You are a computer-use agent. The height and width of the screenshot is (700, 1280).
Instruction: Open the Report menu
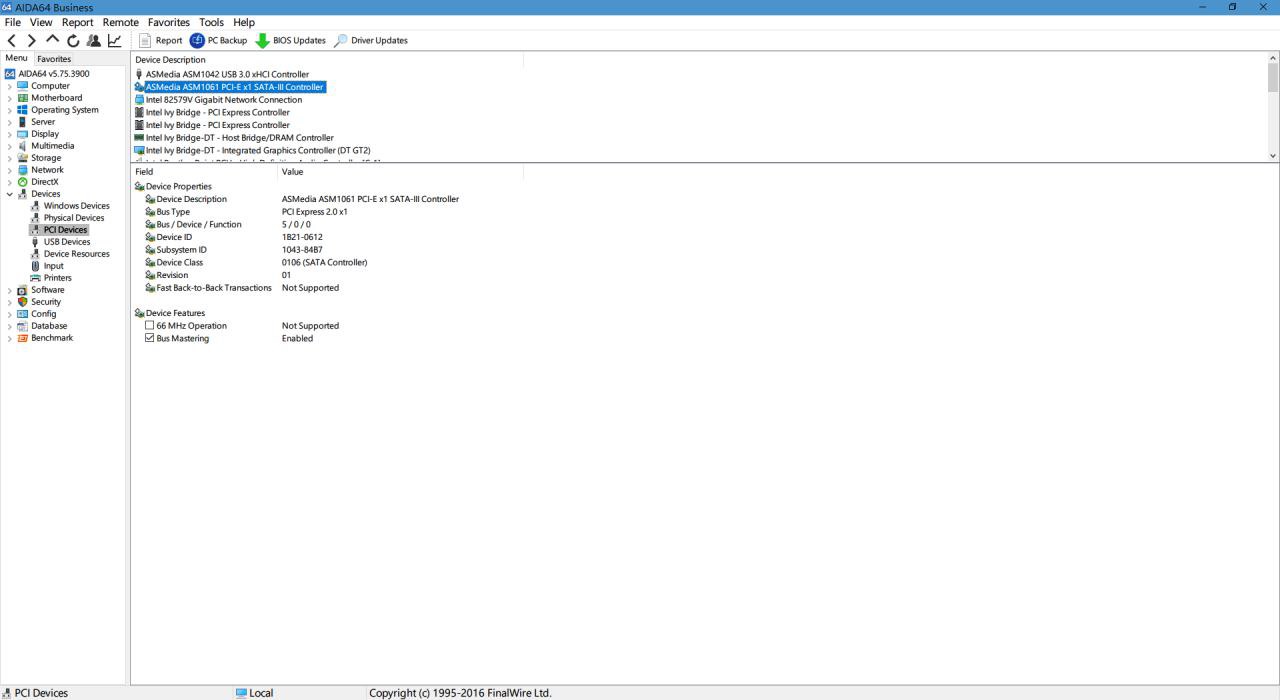(x=78, y=22)
